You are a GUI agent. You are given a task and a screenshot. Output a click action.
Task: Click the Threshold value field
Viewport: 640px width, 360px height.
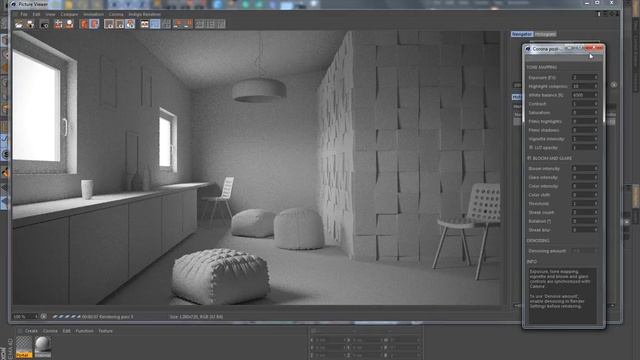click(585, 203)
